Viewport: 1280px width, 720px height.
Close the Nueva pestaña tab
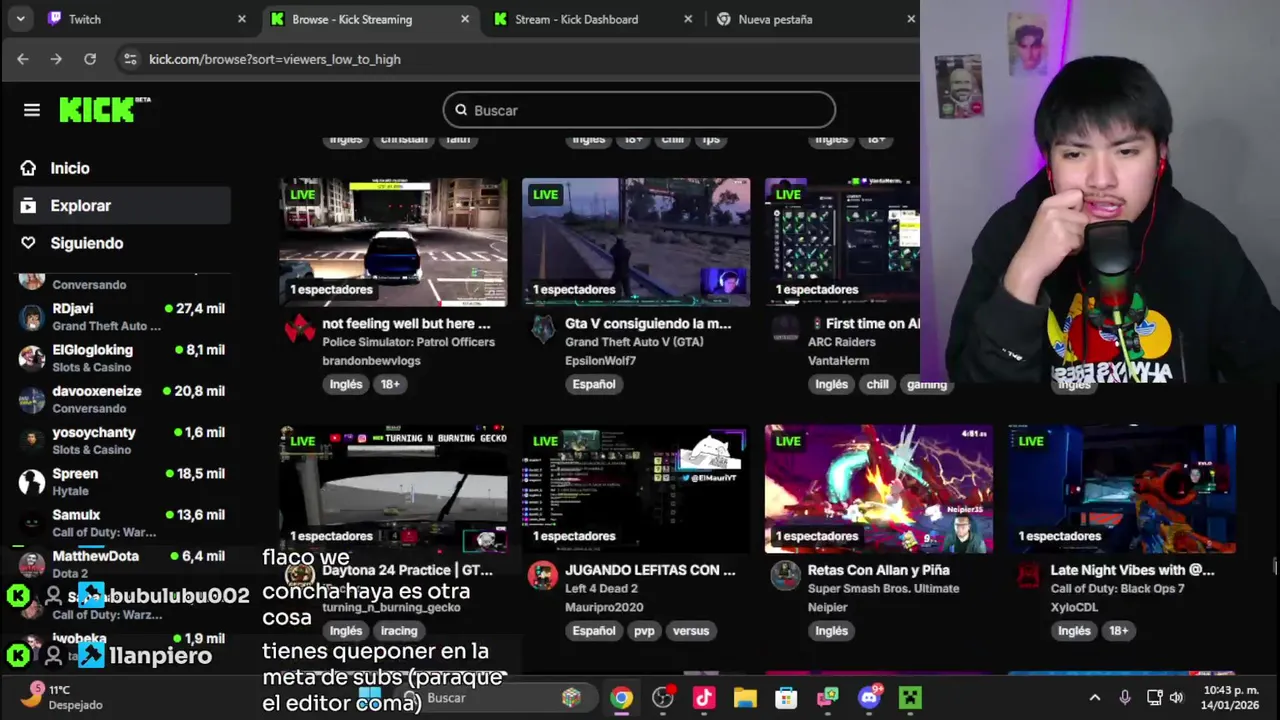tap(910, 19)
